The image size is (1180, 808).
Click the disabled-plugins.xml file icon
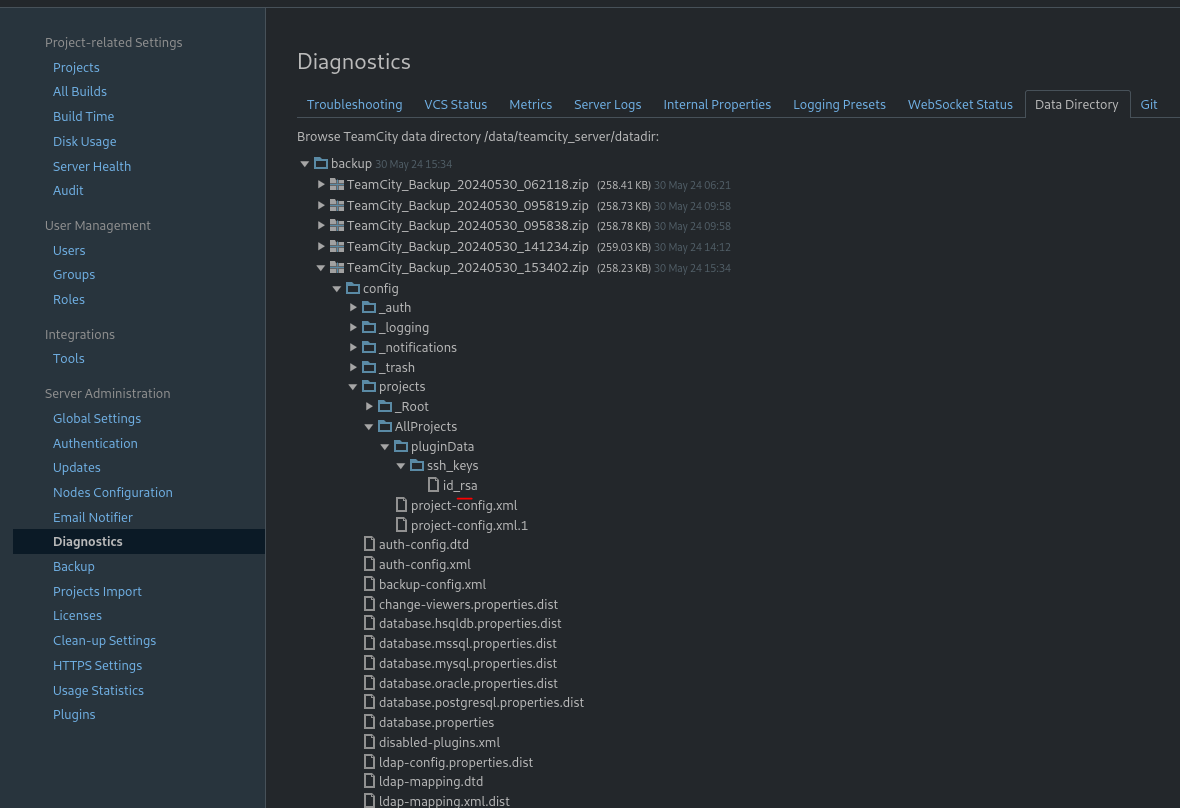pyautogui.click(x=369, y=742)
